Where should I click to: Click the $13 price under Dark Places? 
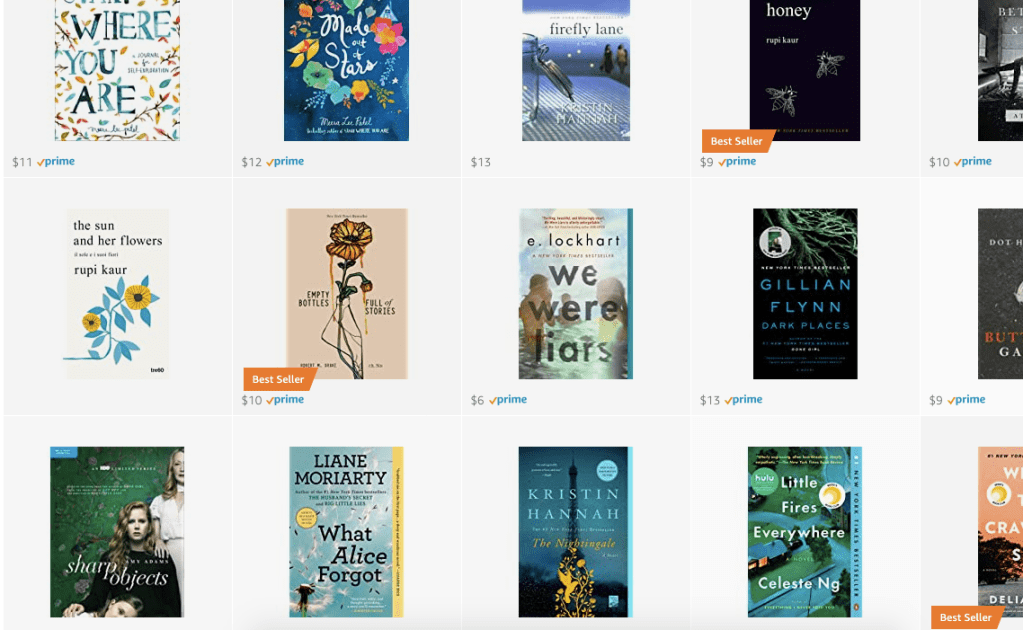point(710,400)
